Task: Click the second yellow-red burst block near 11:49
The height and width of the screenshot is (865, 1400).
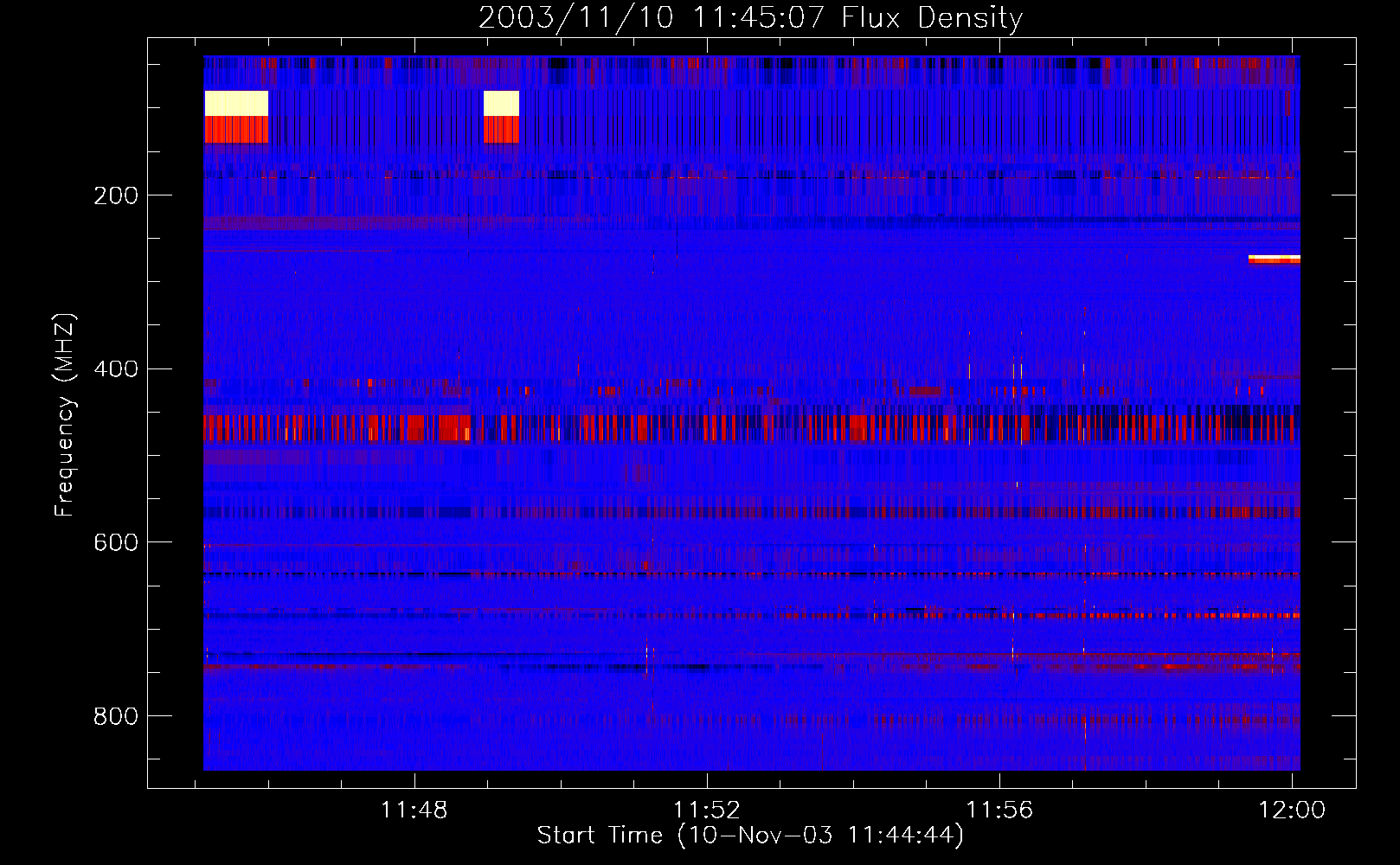Action: [x=501, y=117]
